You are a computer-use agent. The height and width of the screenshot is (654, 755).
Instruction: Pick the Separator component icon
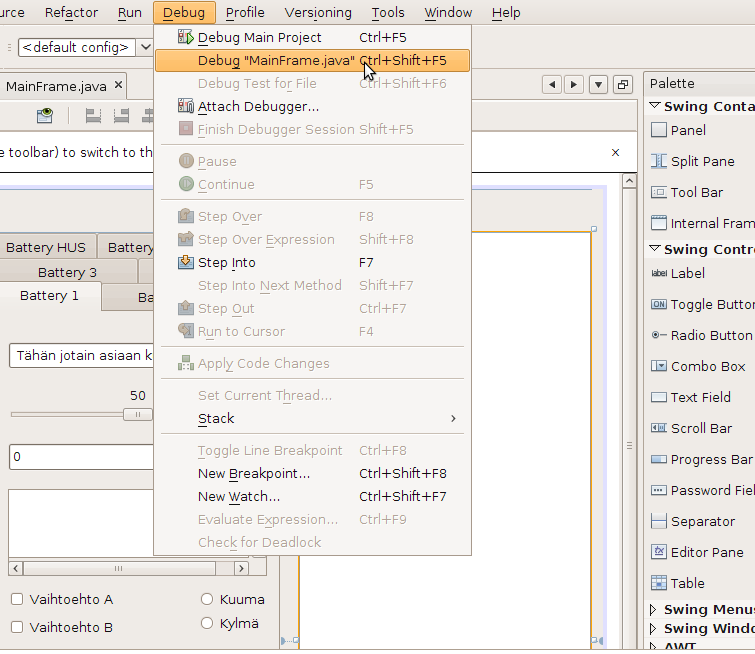click(x=658, y=521)
